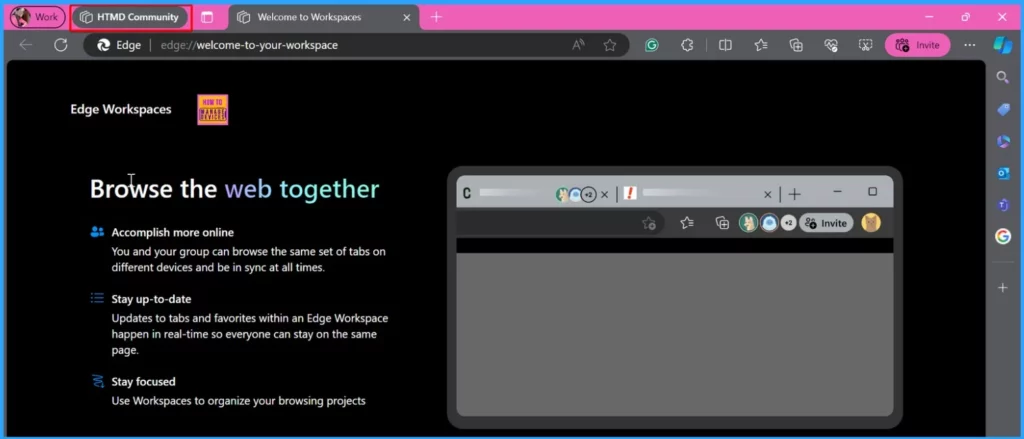
Task: Open the Favorites list
Action: pyautogui.click(x=760, y=45)
